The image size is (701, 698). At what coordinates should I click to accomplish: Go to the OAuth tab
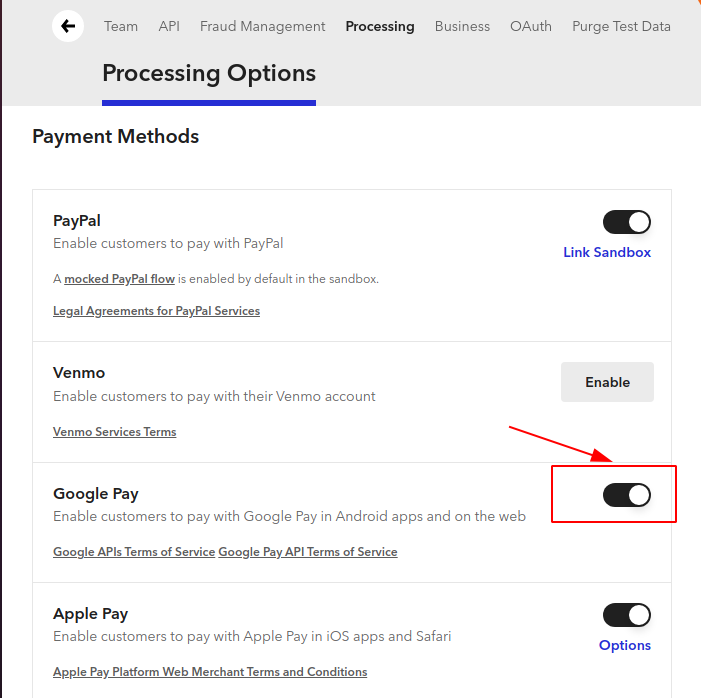coord(531,26)
